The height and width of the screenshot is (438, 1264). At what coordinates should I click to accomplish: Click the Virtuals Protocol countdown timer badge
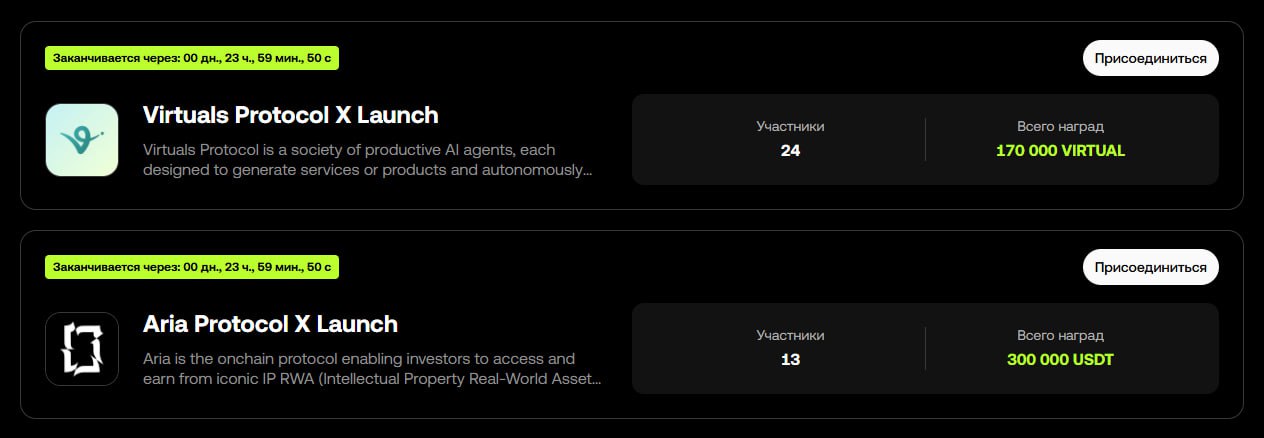click(192, 58)
